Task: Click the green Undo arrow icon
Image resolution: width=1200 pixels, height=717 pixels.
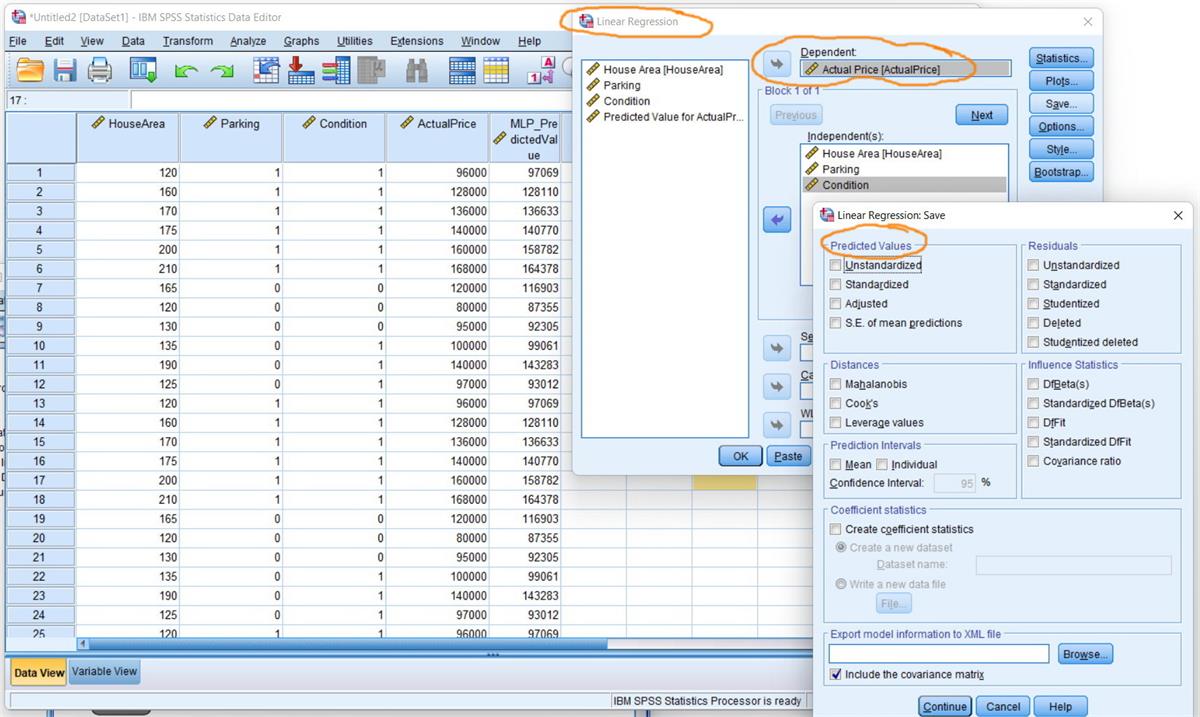Action: click(x=186, y=71)
